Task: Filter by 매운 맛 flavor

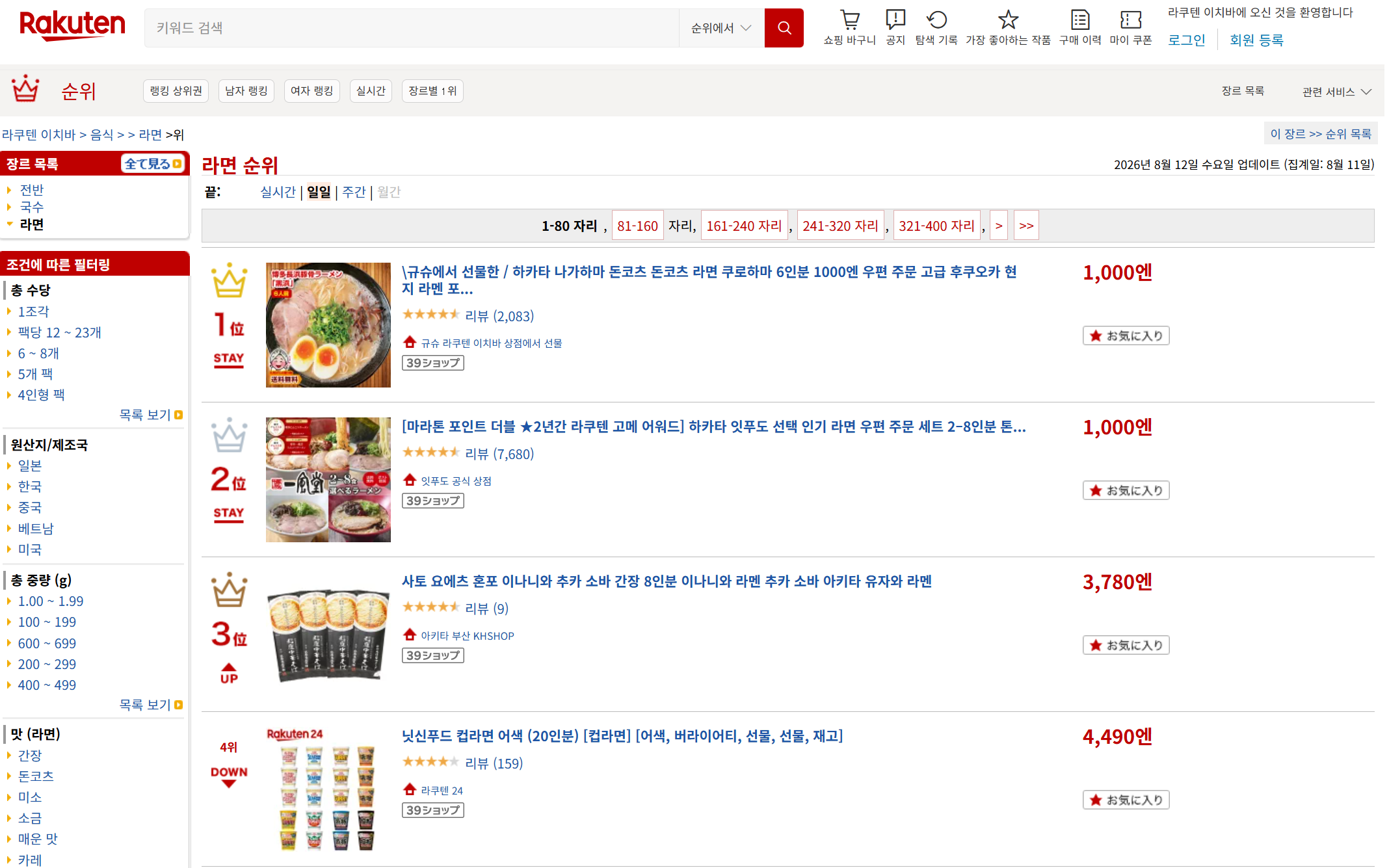Action: (x=38, y=839)
